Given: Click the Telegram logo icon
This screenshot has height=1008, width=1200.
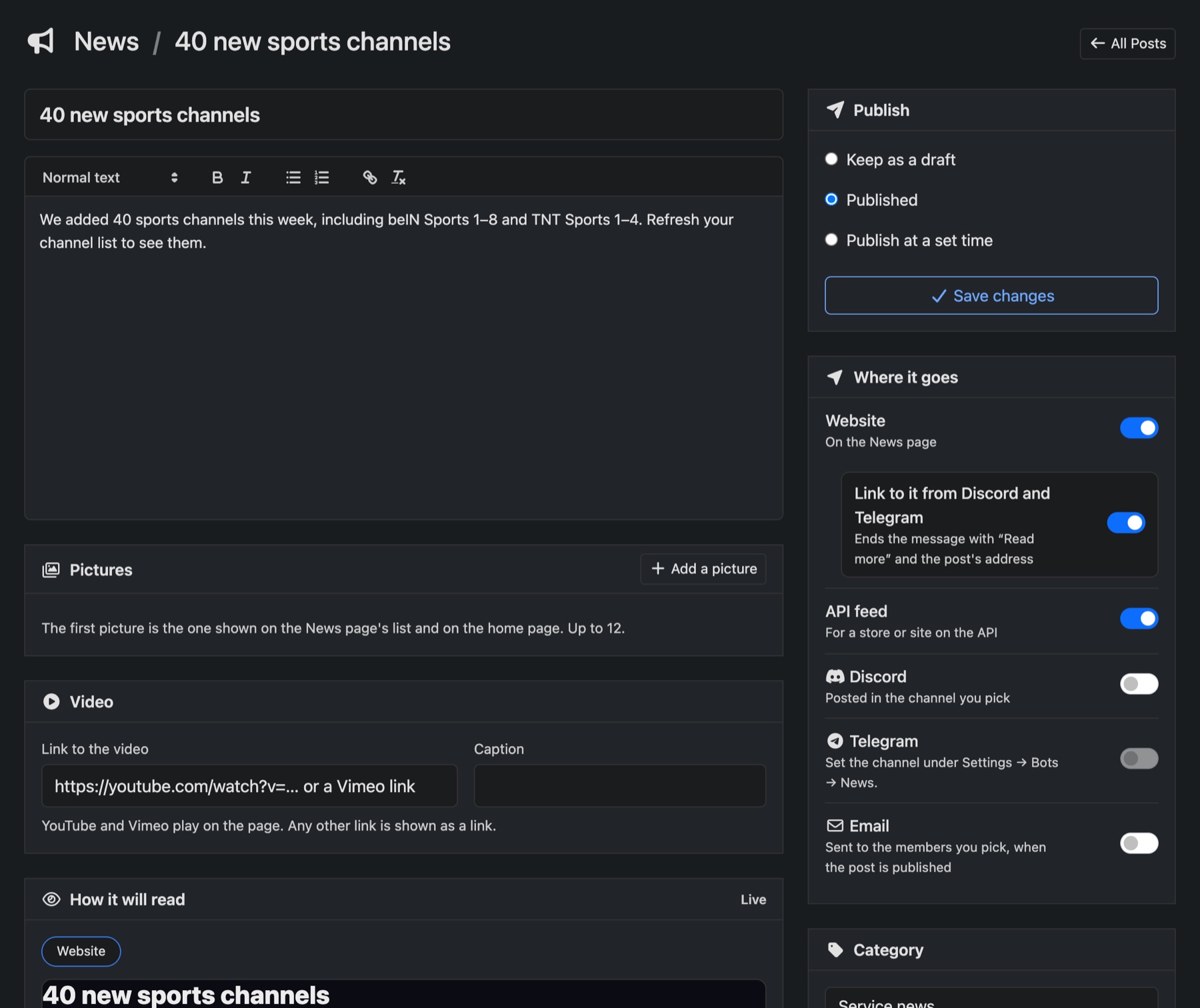Looking at the screenshot, I should coord(835,741).
